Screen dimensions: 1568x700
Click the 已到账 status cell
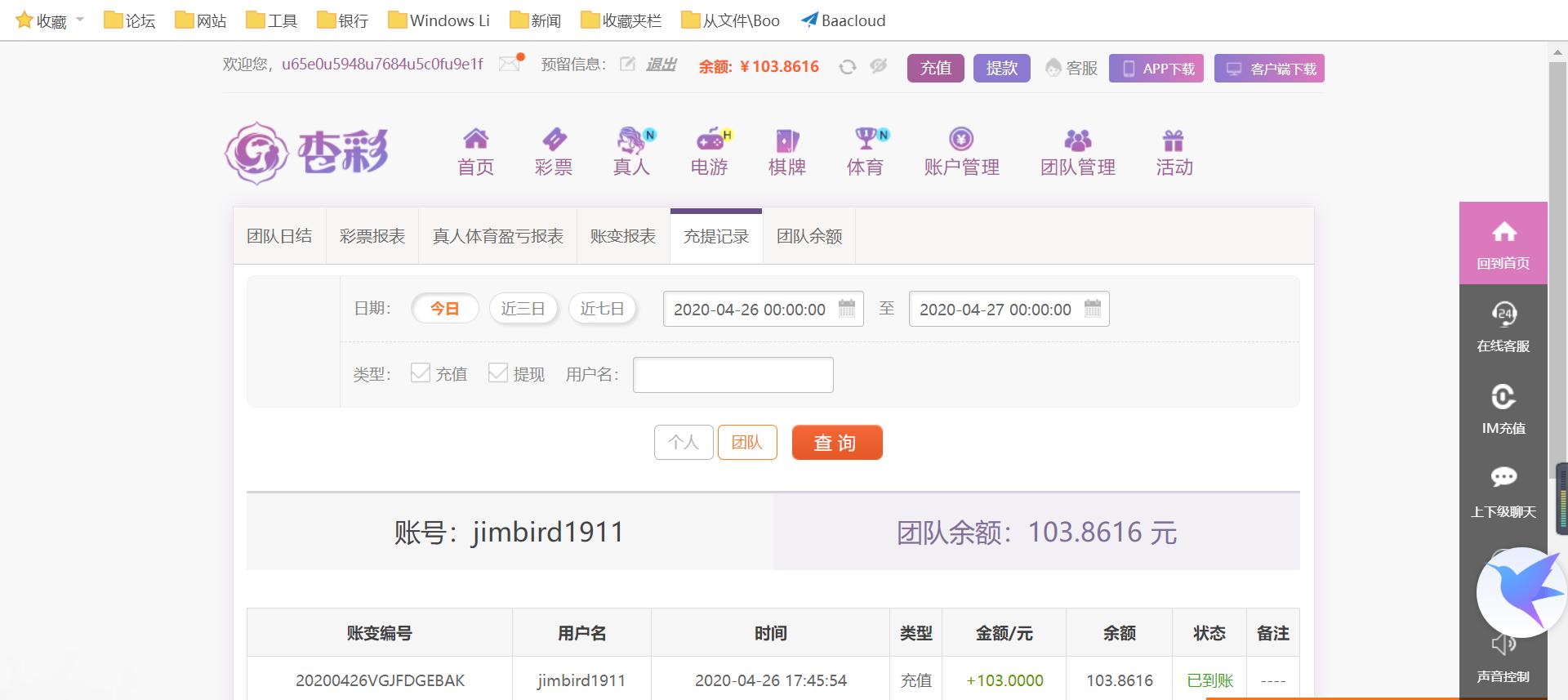coord(1209,680)
